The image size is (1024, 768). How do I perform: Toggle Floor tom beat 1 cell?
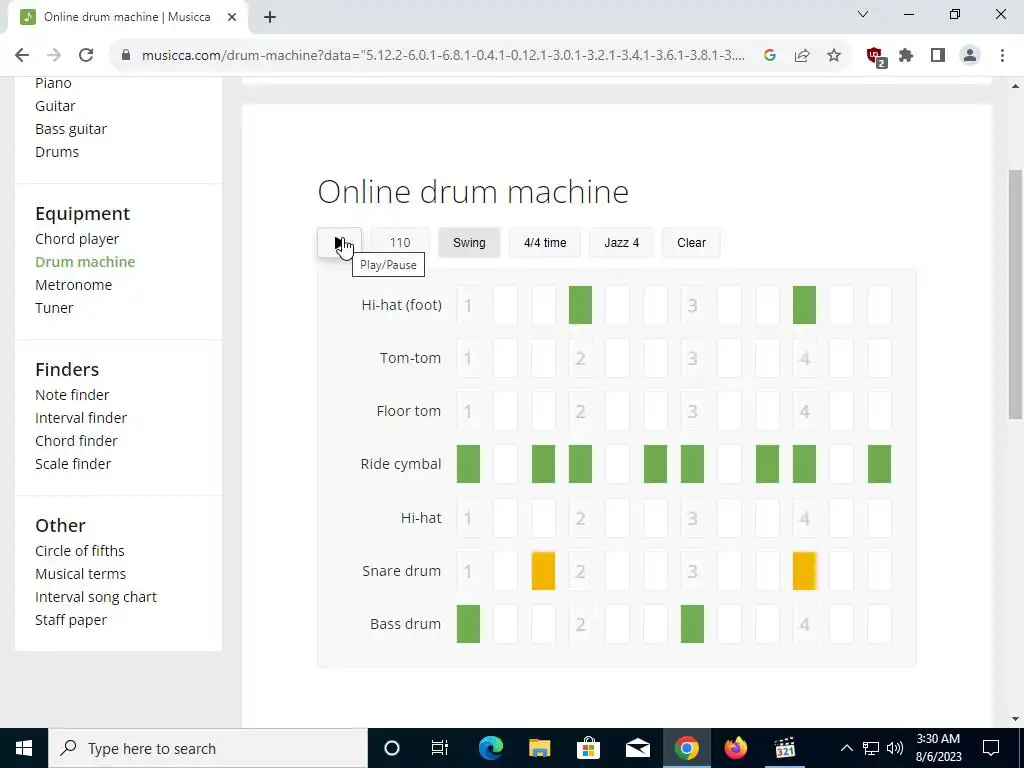click(x=468, y=411)
